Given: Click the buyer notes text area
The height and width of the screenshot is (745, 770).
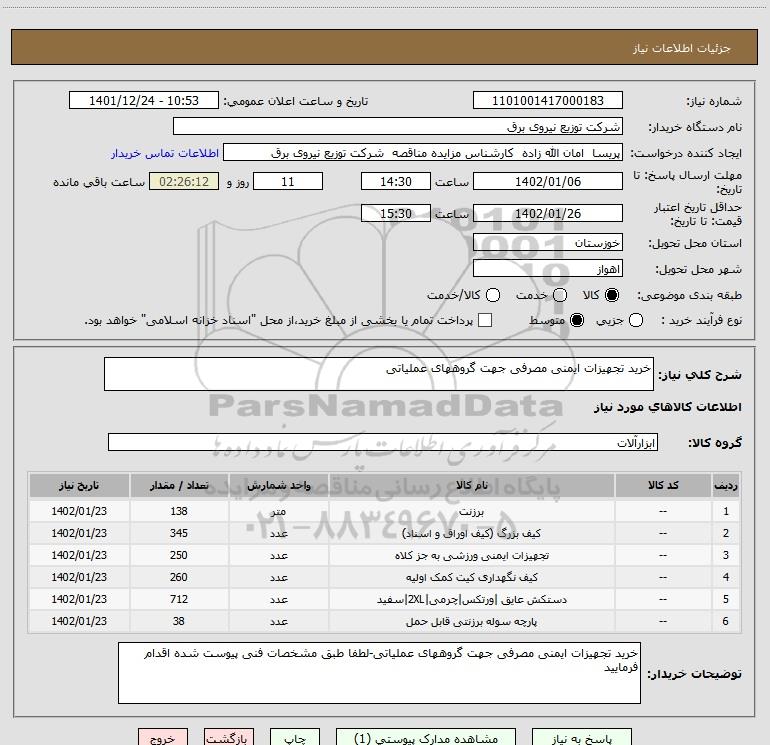Looking at the screenshot, I should click(x=379, y=673).
